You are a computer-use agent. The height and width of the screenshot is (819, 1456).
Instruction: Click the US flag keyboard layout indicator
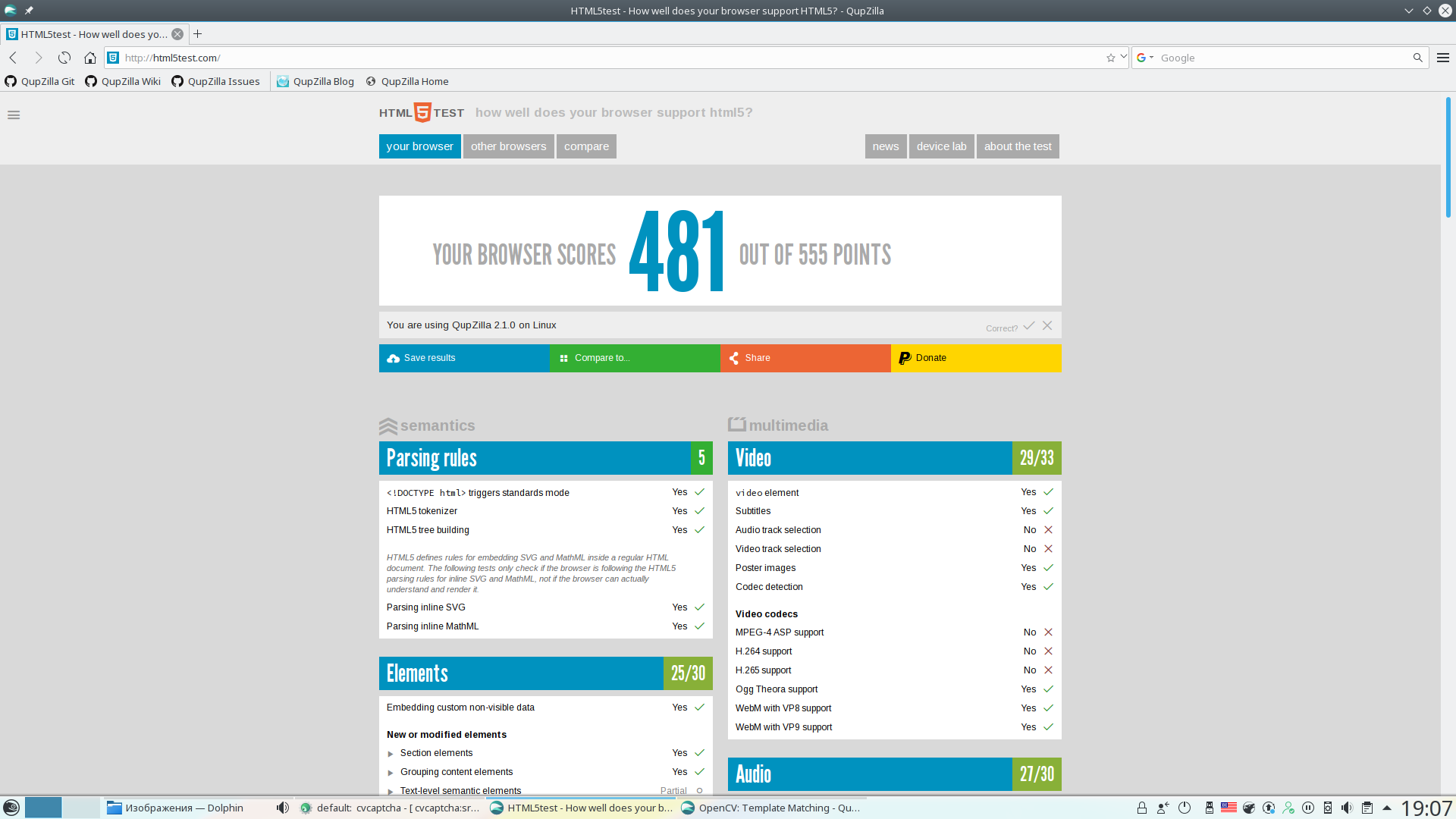coord(1229,808)
